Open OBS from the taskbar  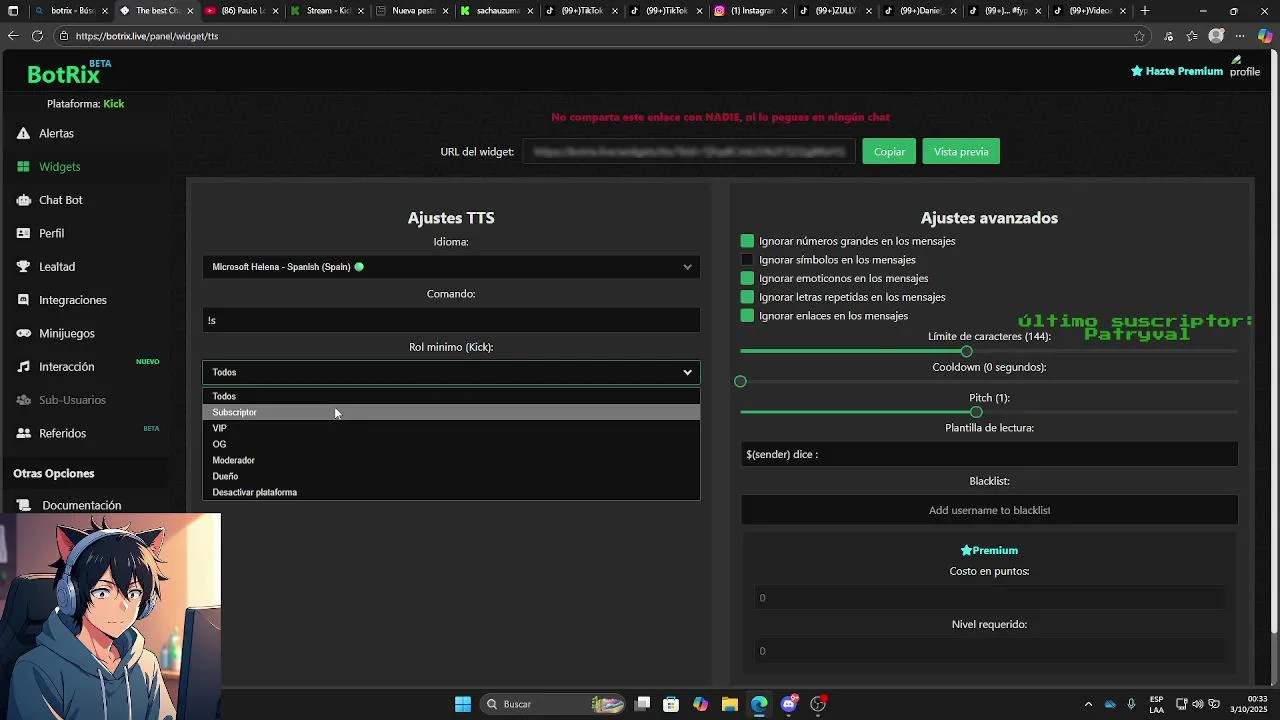click(818, 704)
